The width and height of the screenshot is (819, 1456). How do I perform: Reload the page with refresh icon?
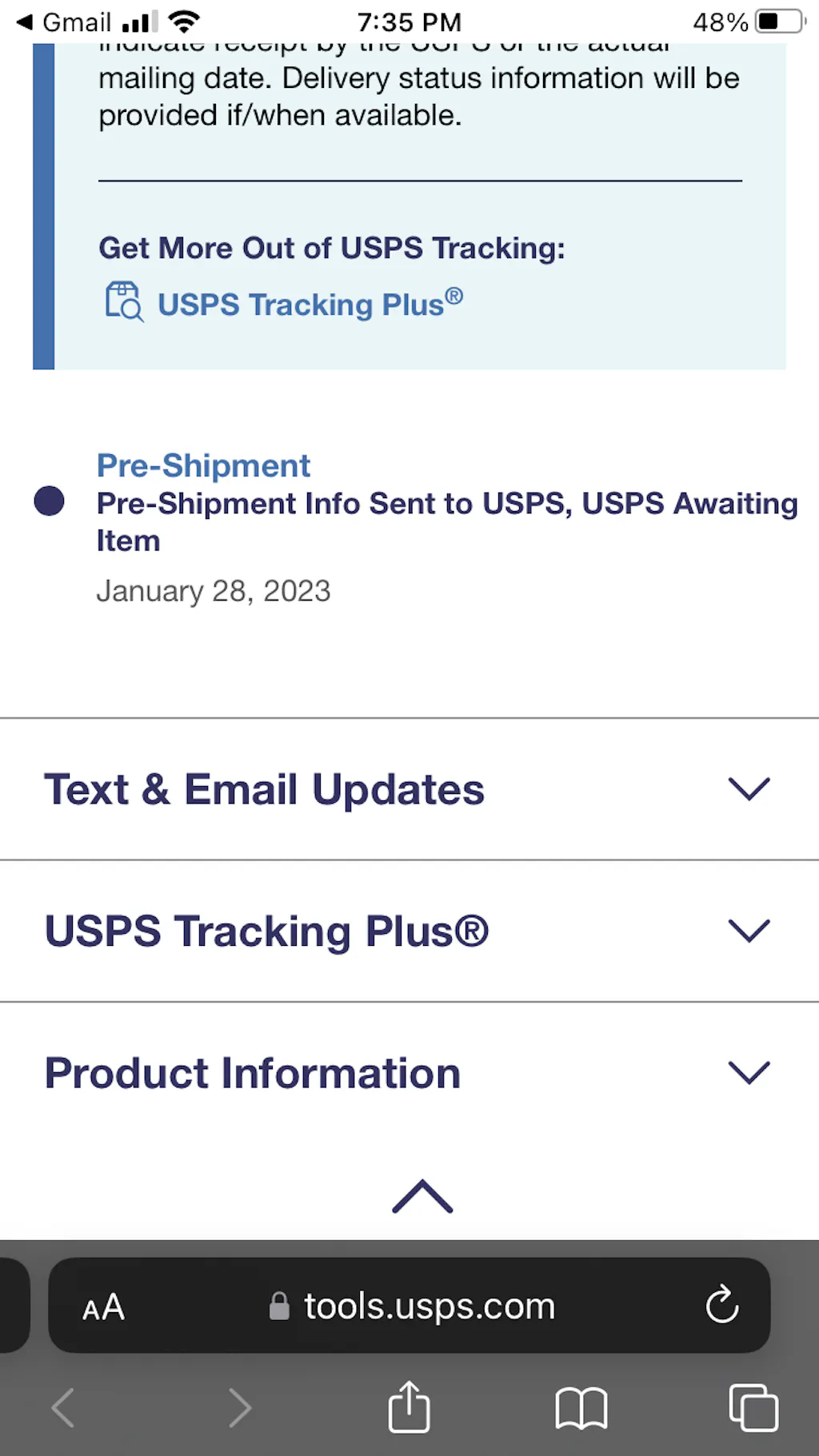coord(721,1305)
